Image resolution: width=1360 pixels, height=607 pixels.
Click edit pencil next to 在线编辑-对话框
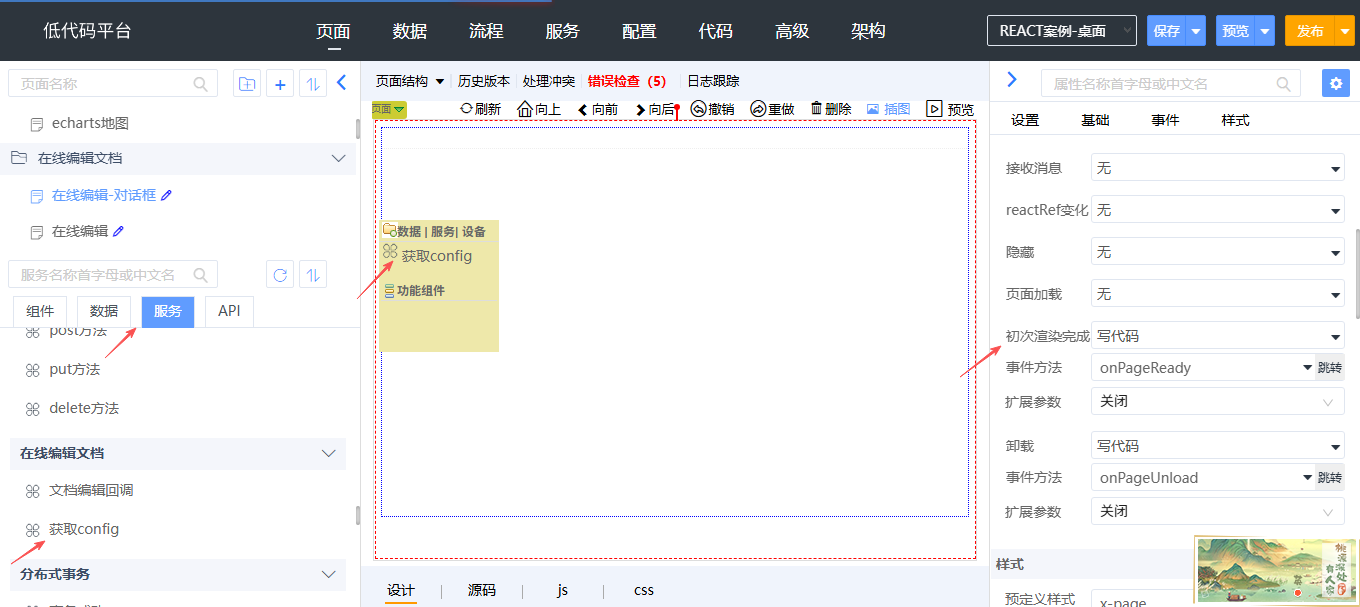point(167,196)
